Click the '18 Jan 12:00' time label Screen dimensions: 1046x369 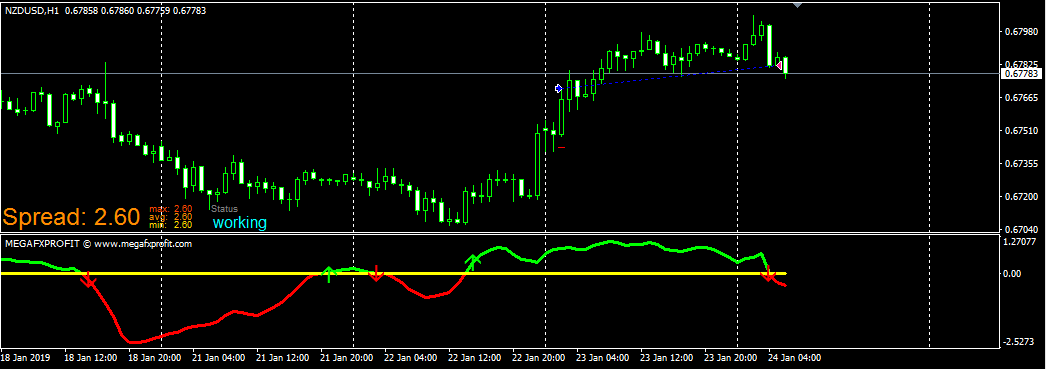click(91, 358)
